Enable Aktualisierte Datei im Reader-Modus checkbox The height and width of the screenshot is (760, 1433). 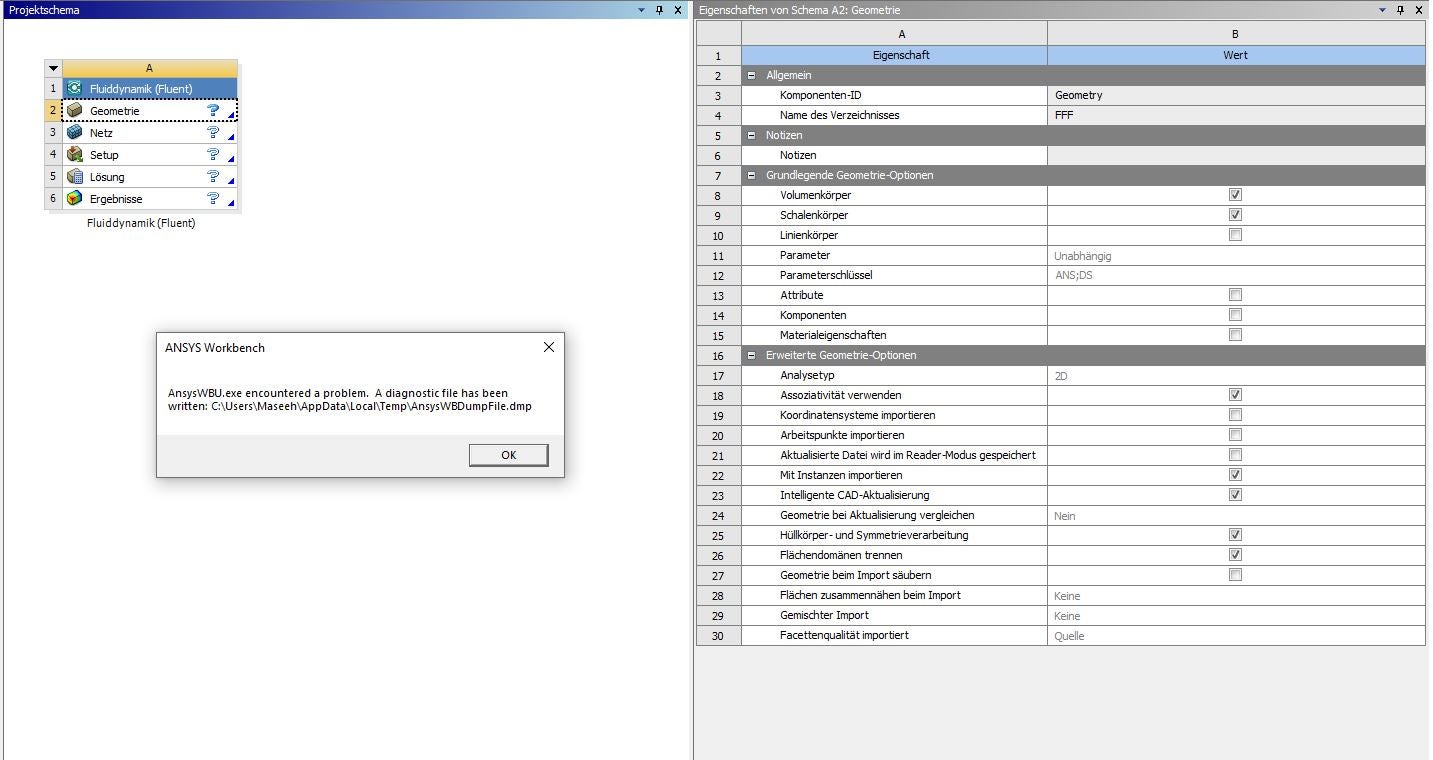[x=1235, y=455]
